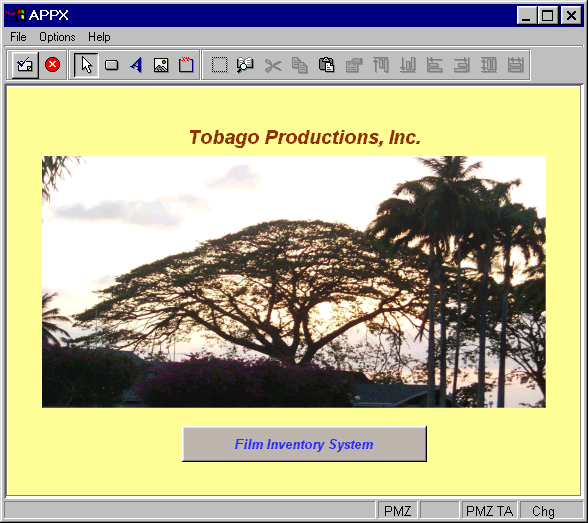Click the make same width icon
Screen dimensions: 588x523
516,65
